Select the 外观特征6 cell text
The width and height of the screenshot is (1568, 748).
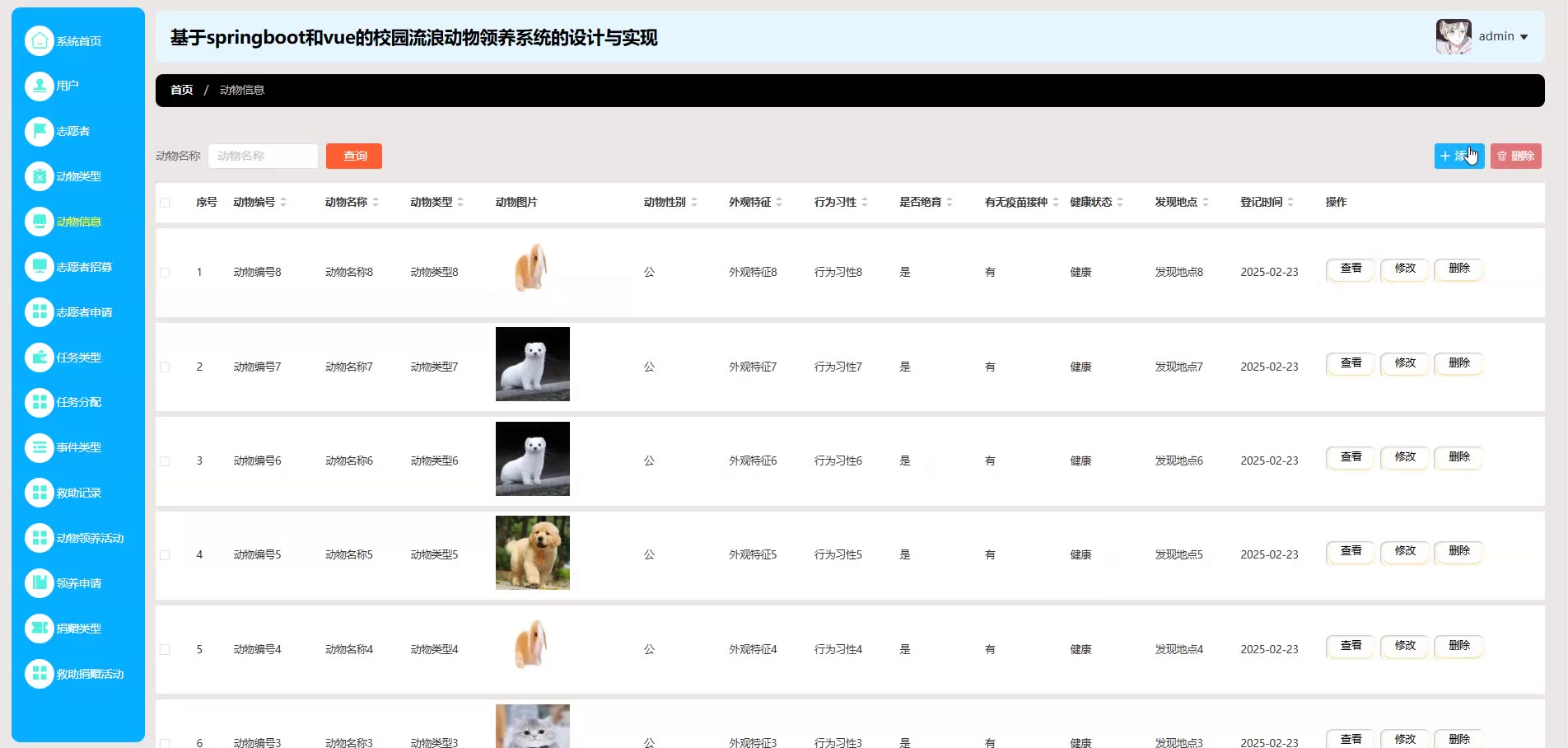click(753, 461)
